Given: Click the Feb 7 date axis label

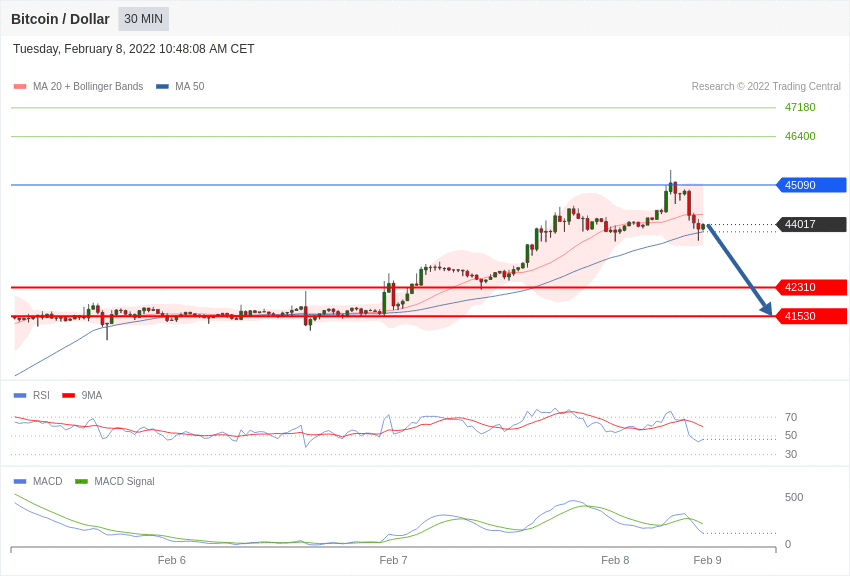Looking at the screenshot, I should [394, 560].
